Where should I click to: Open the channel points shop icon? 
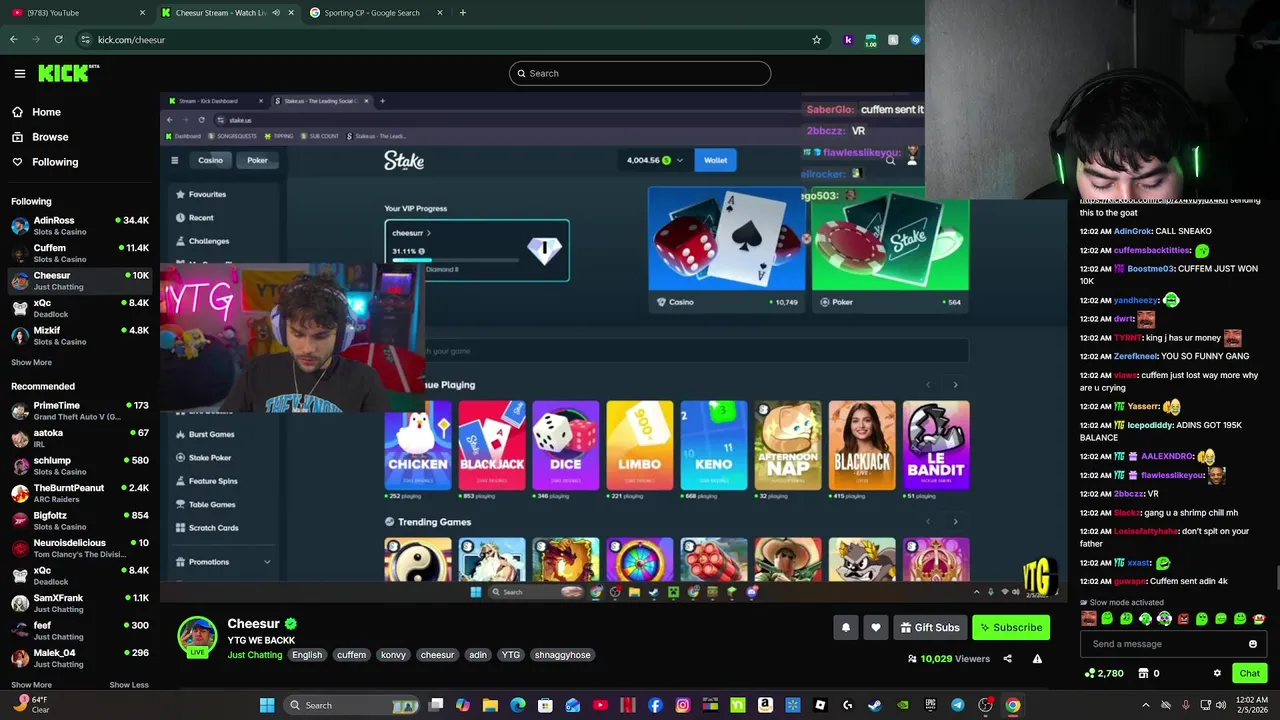1143,673
